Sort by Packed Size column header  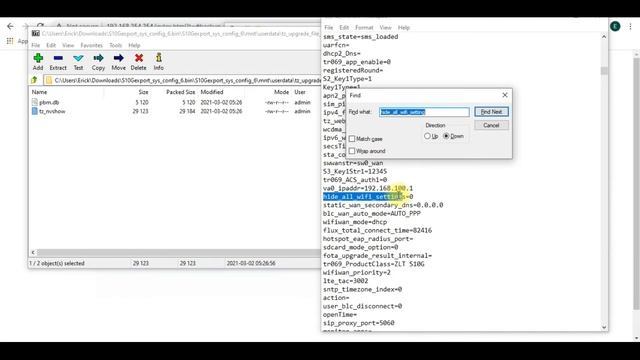(180, 92)
